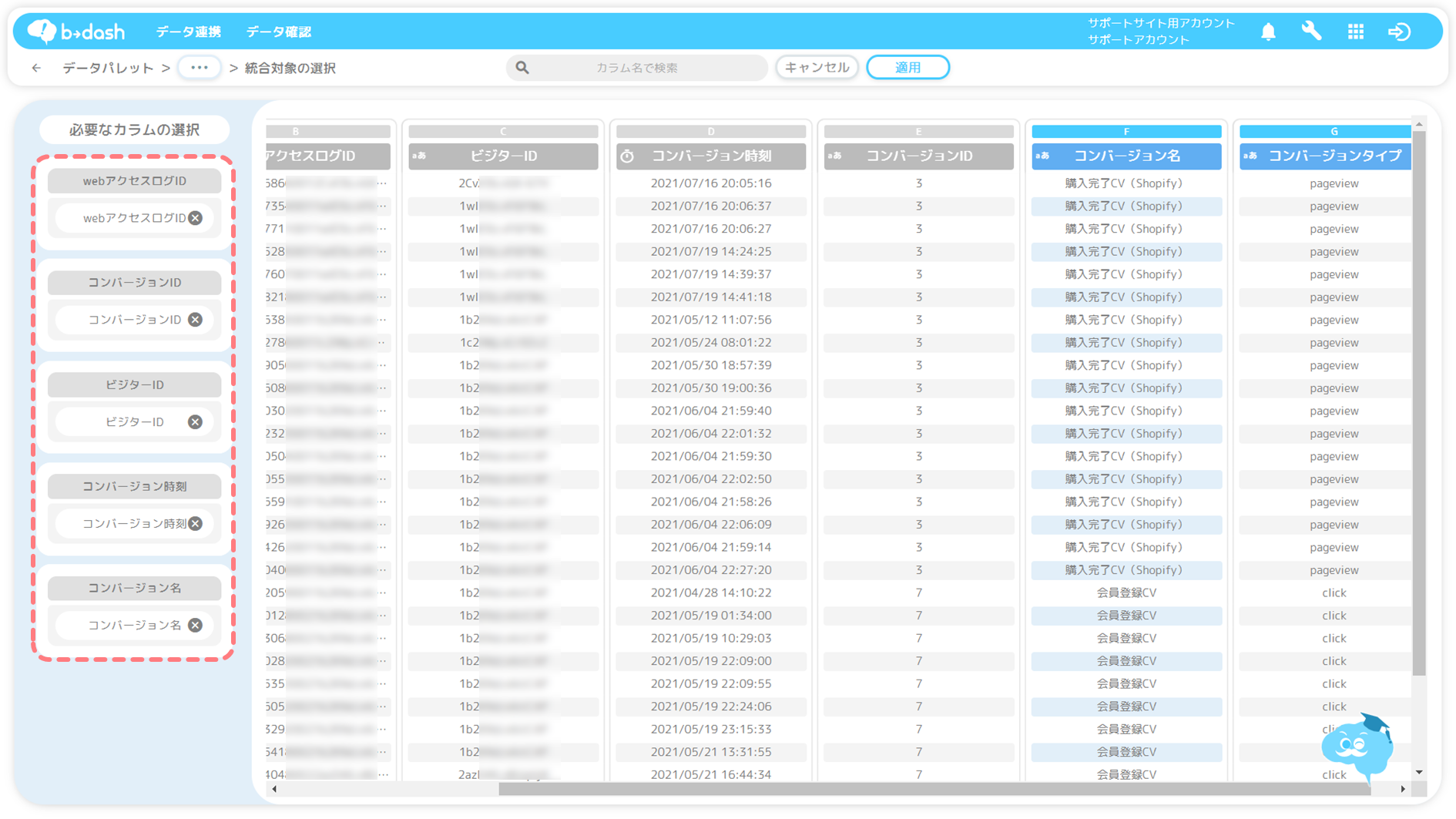This screenshot has height=819, width=1456.
Task: Click text-type icon in コンバージョン名 header
Action: point(1042,156)
